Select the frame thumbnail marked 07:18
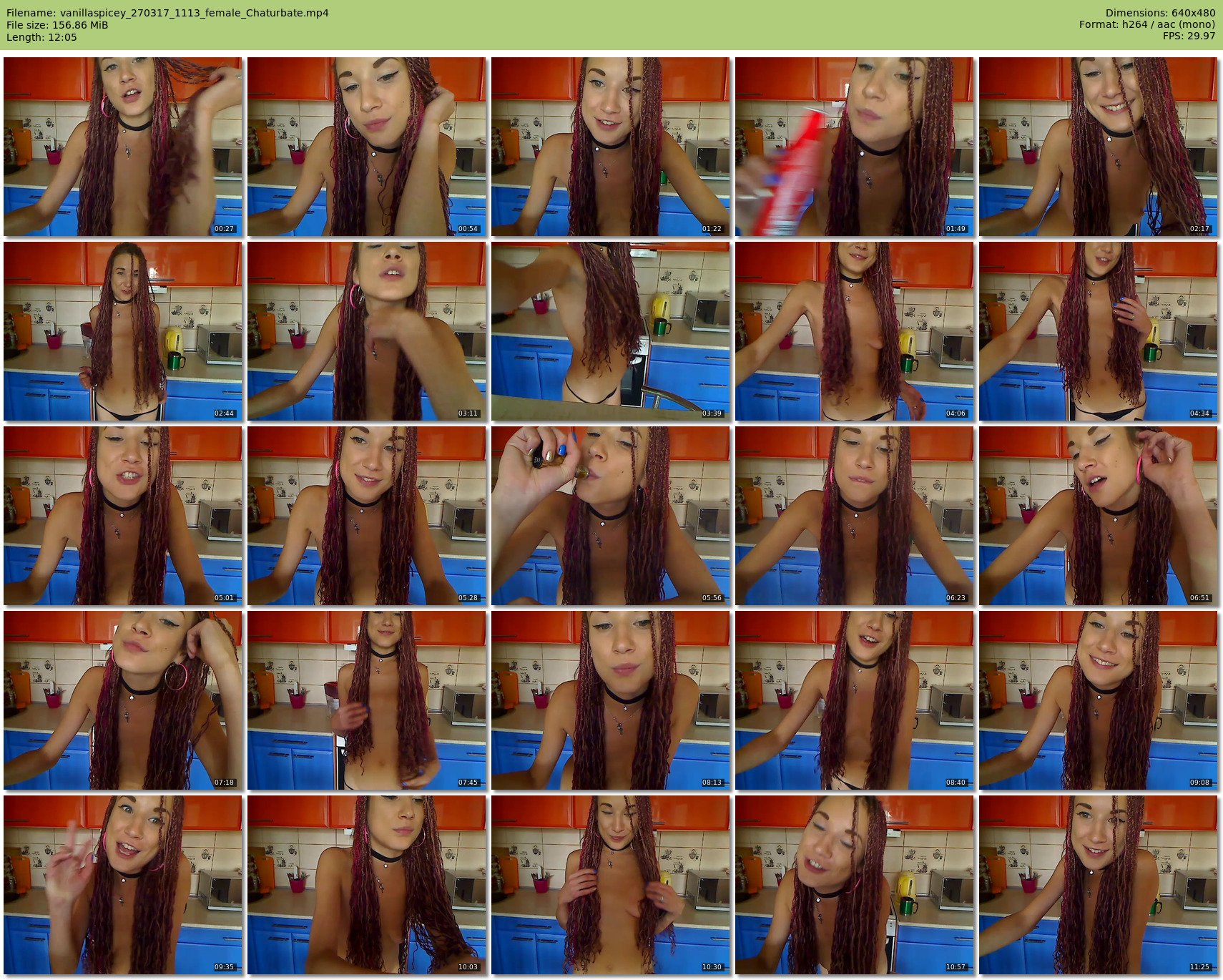 pyautogui.click(x=123, y=700)
